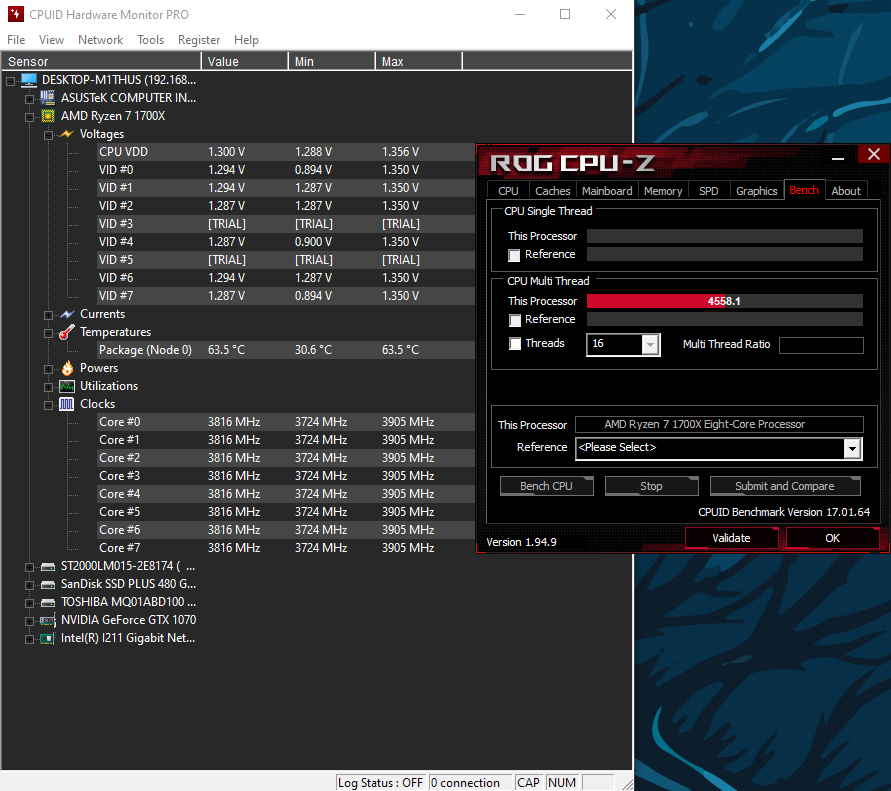Click the Clocks waveform icon
891x791 pixels.
[x=66, y=404]
